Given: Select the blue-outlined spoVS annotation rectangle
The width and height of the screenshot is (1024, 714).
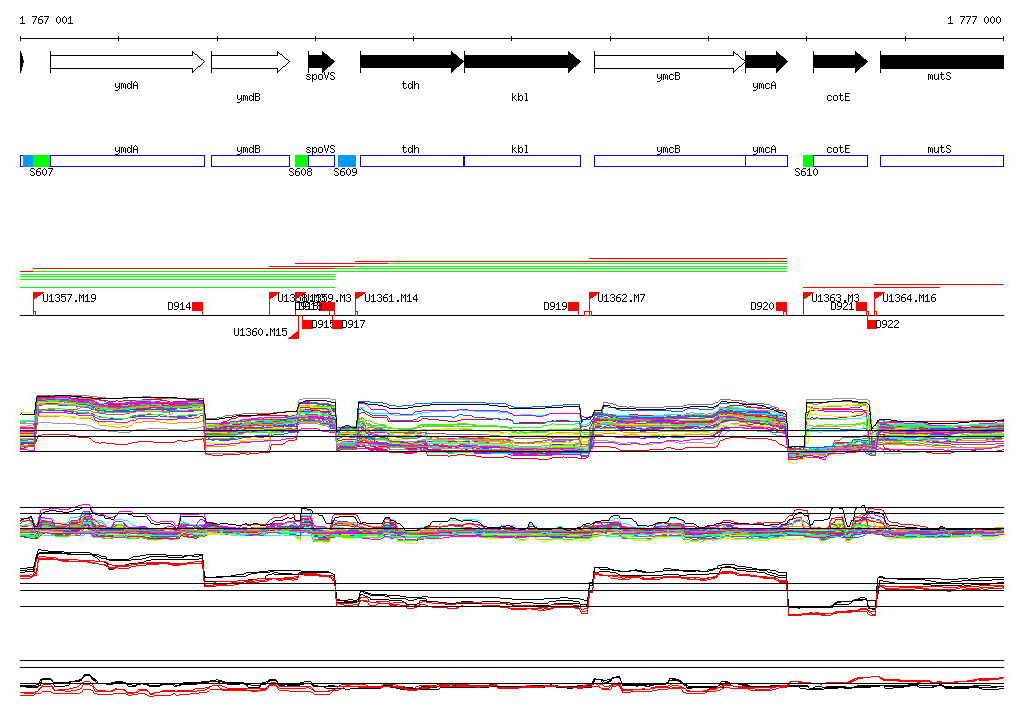Looking at the screenshot, I should pyautogui.click(x=321, y=161).
